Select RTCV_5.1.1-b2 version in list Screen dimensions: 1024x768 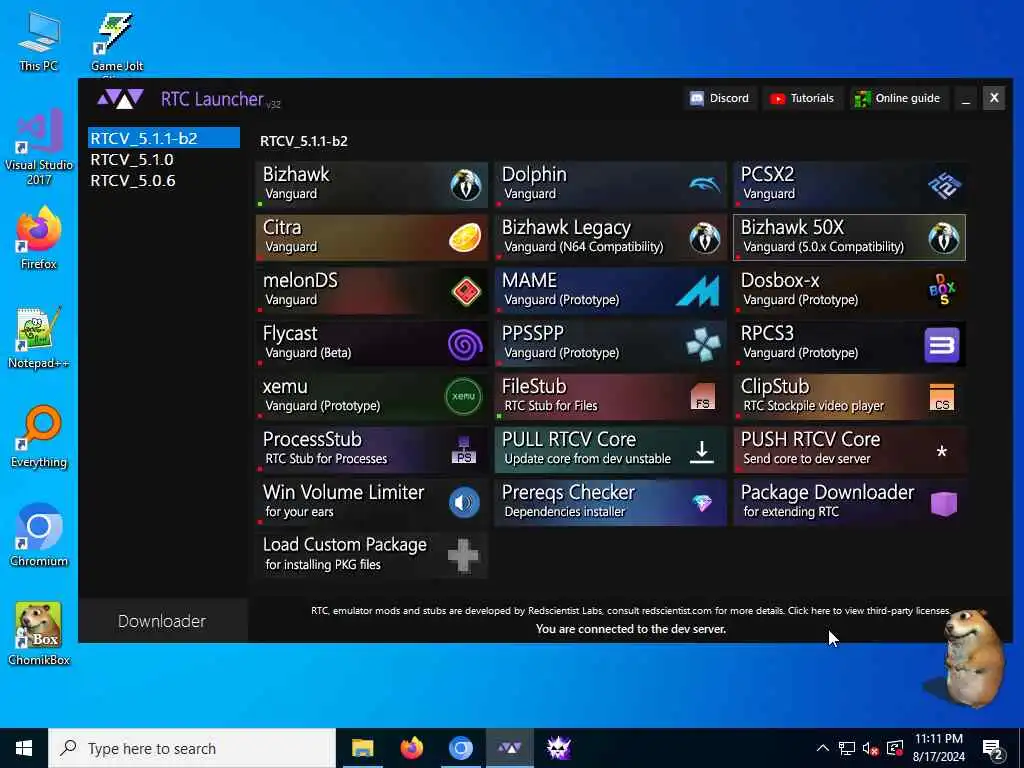(x=164, y=138)
